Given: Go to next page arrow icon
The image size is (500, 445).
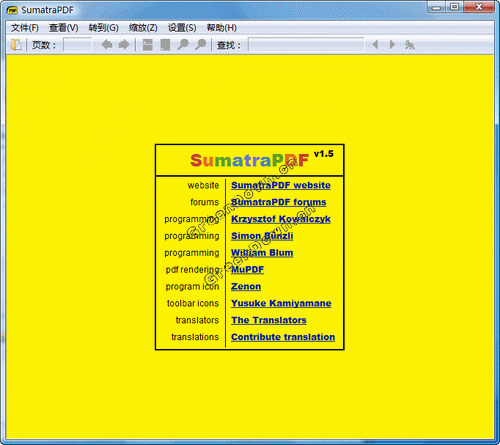Looking at the screenshot, I should click(x=124, y=45).
